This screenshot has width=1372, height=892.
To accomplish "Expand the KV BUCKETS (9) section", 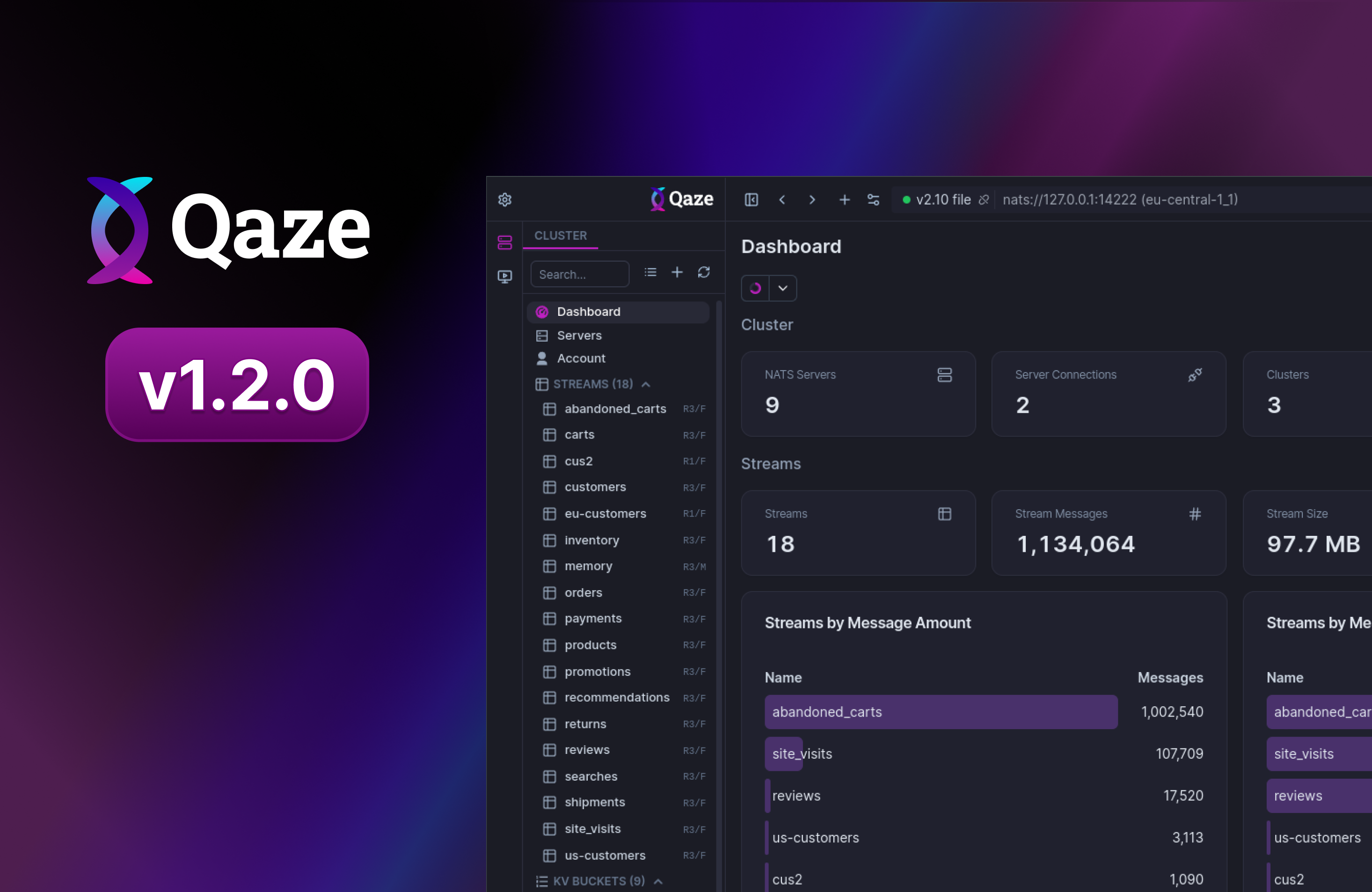I will pos(658,881).
